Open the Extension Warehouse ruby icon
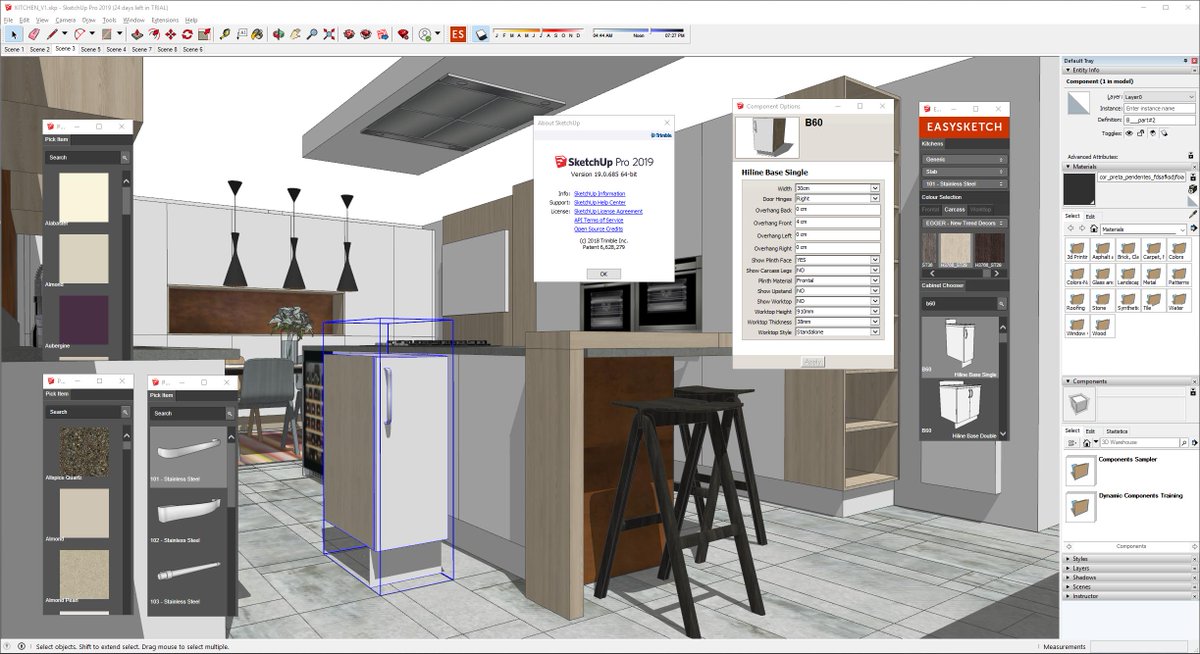The image size is (1200, 654). 403,34
